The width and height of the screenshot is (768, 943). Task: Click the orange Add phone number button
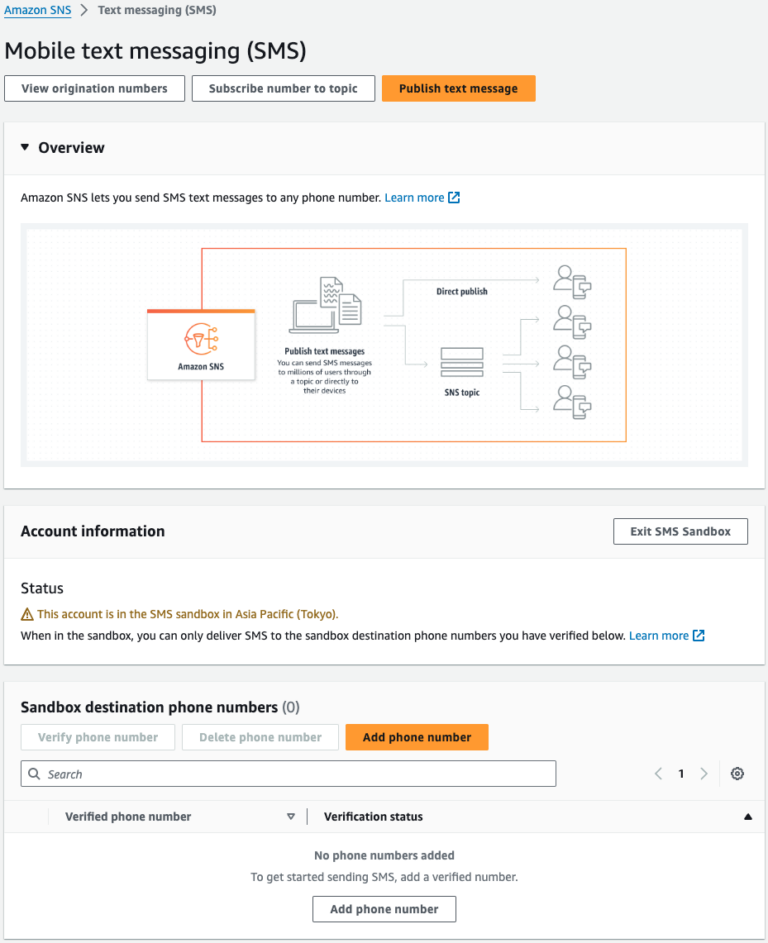pos(416,737)
